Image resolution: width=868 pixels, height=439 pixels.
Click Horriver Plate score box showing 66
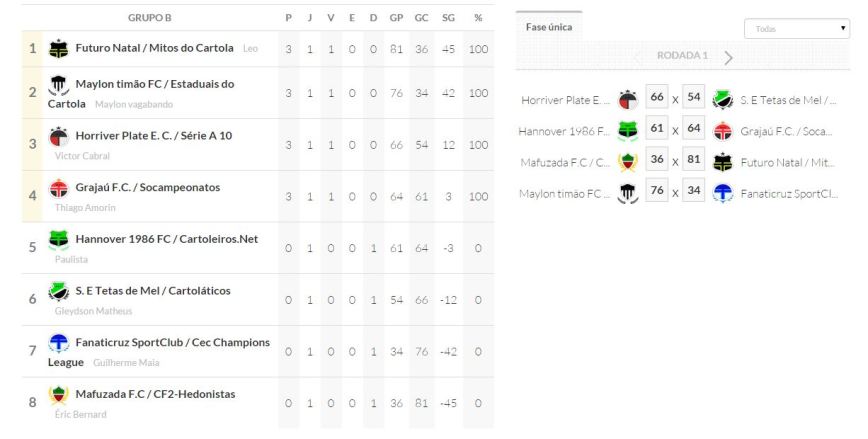pos(657,99)
